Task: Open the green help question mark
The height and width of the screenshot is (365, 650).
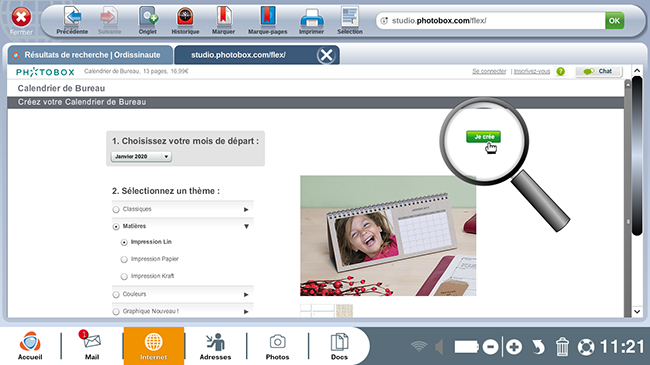Action: 560,71
